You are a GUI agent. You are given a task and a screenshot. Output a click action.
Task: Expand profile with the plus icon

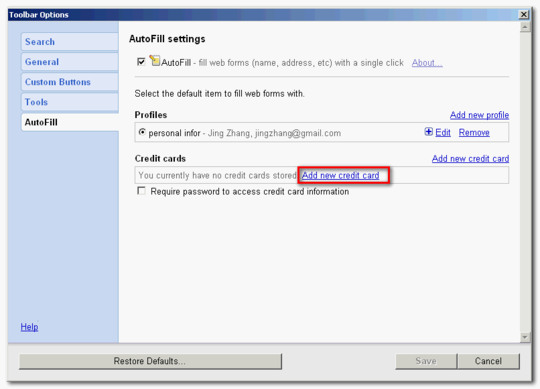(x=428, y=132)
